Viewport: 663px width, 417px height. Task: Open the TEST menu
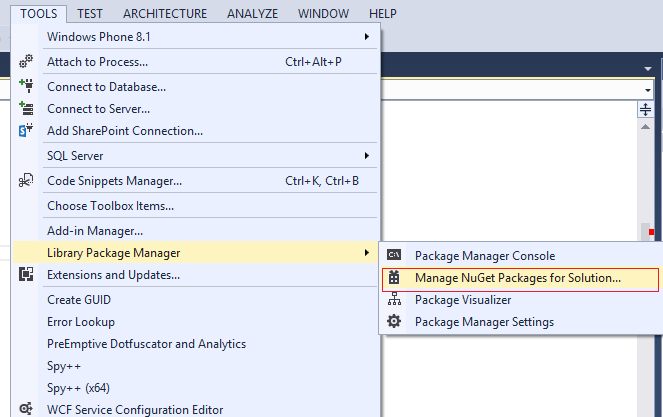coord(90,14)
